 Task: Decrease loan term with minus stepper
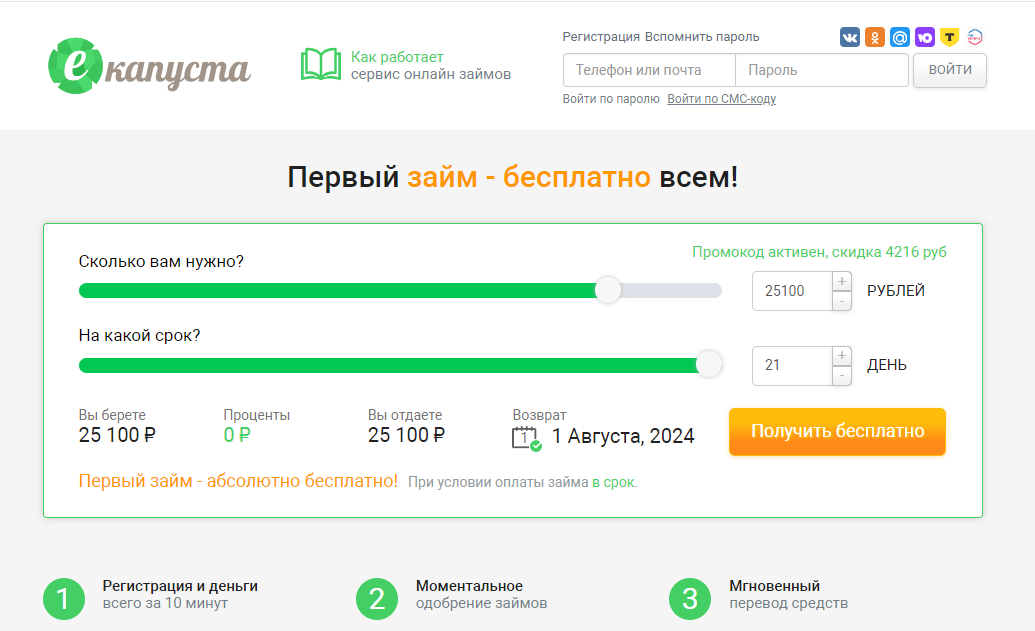tap(841, 374)
